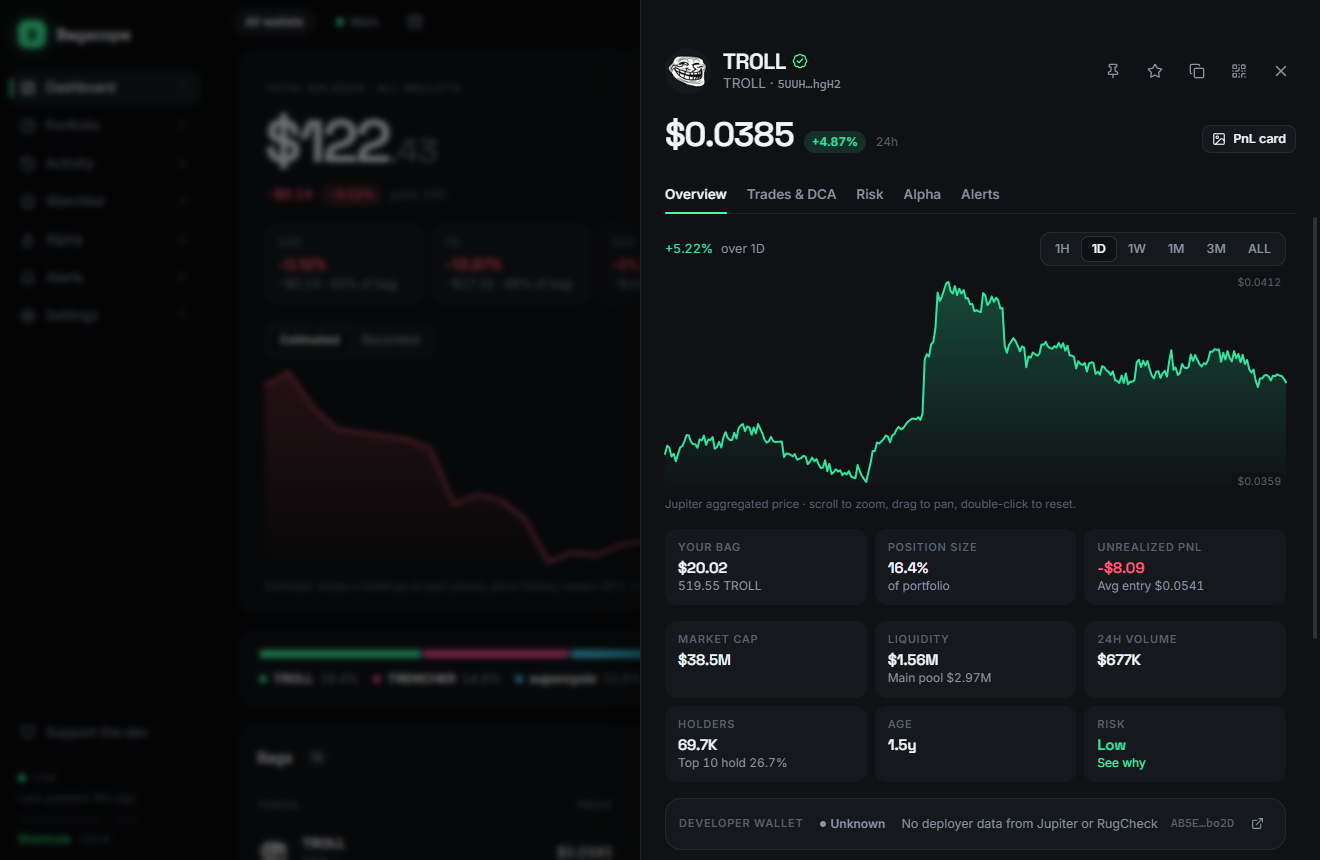Open developer wallet external link icon
Image resolution: width=1320 pixels, height=860 pixels.
pyautogui.click(x=1258, y=824)
